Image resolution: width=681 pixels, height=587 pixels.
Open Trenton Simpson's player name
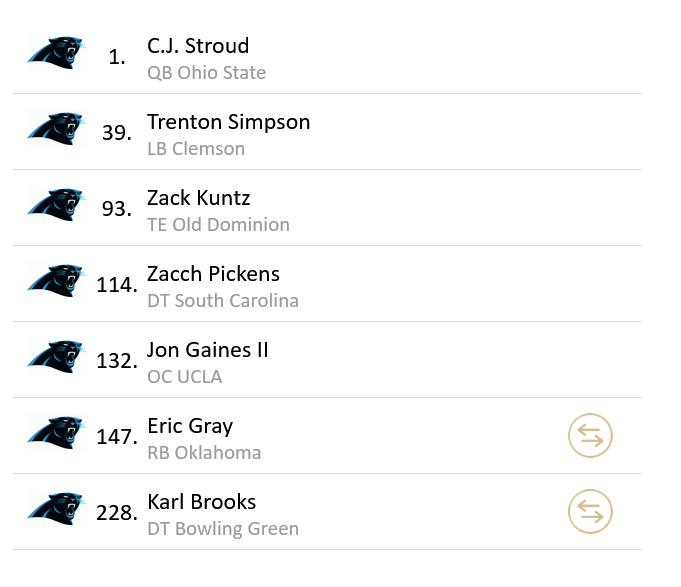[228, 122]
